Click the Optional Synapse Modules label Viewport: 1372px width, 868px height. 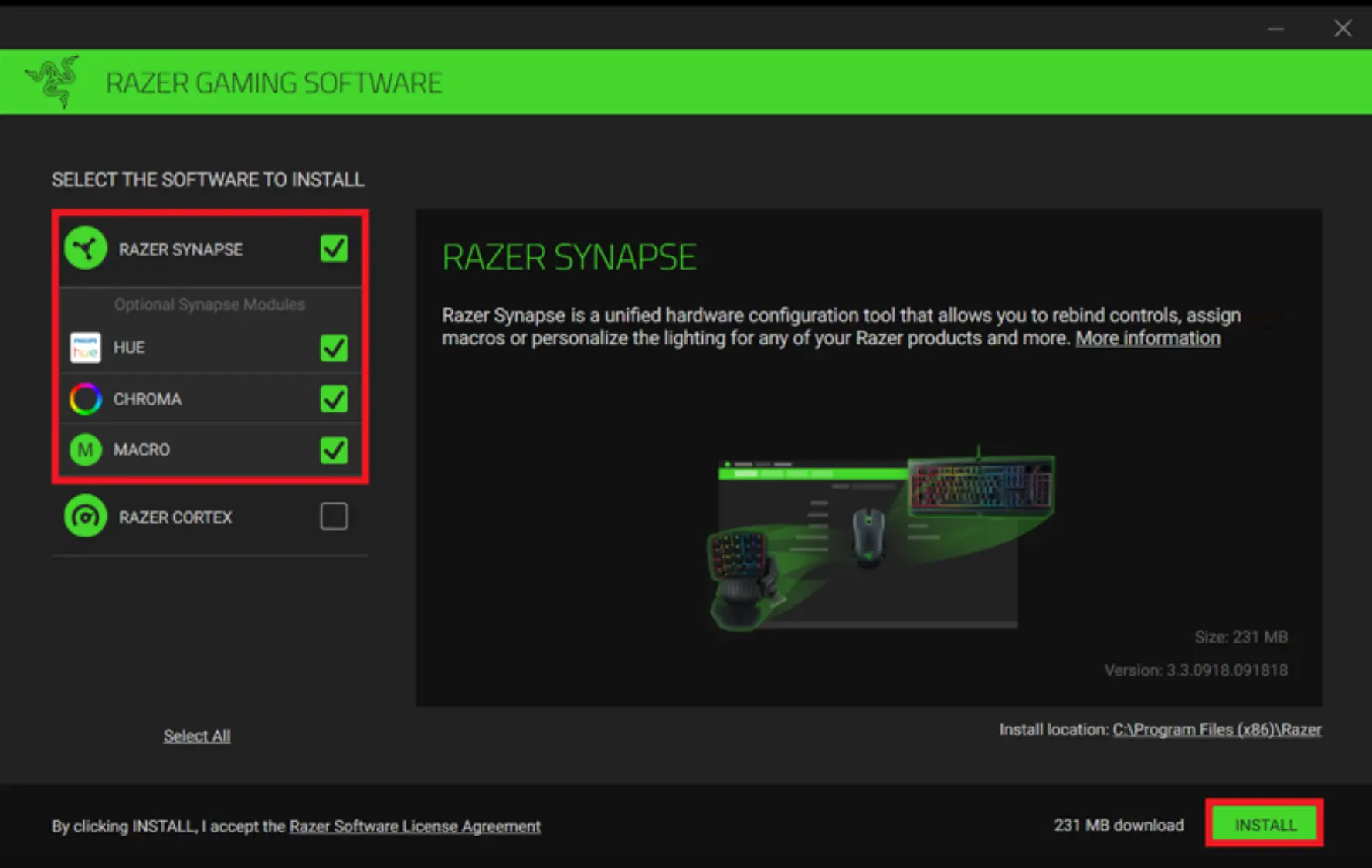[209, 304]
